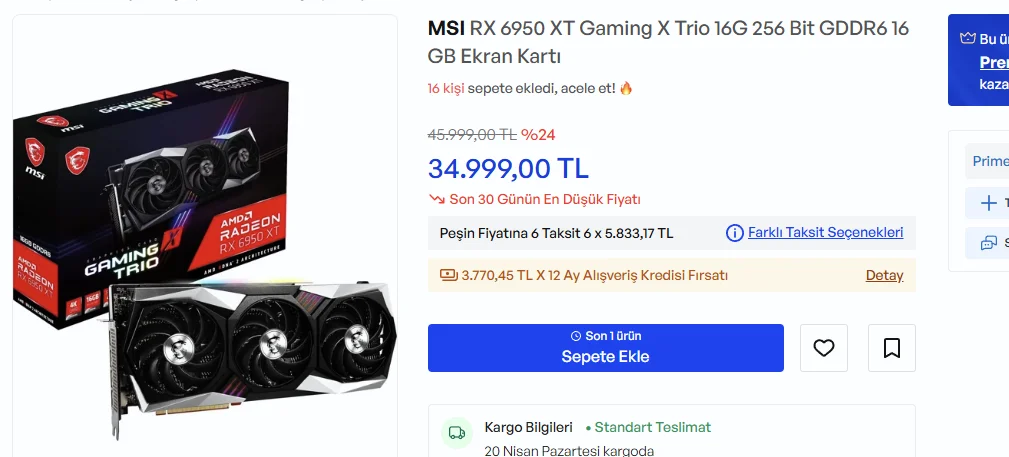The image size is (1009, 457).
Task: Click the info icon beside installment options
Action: (x=735, y=233)
